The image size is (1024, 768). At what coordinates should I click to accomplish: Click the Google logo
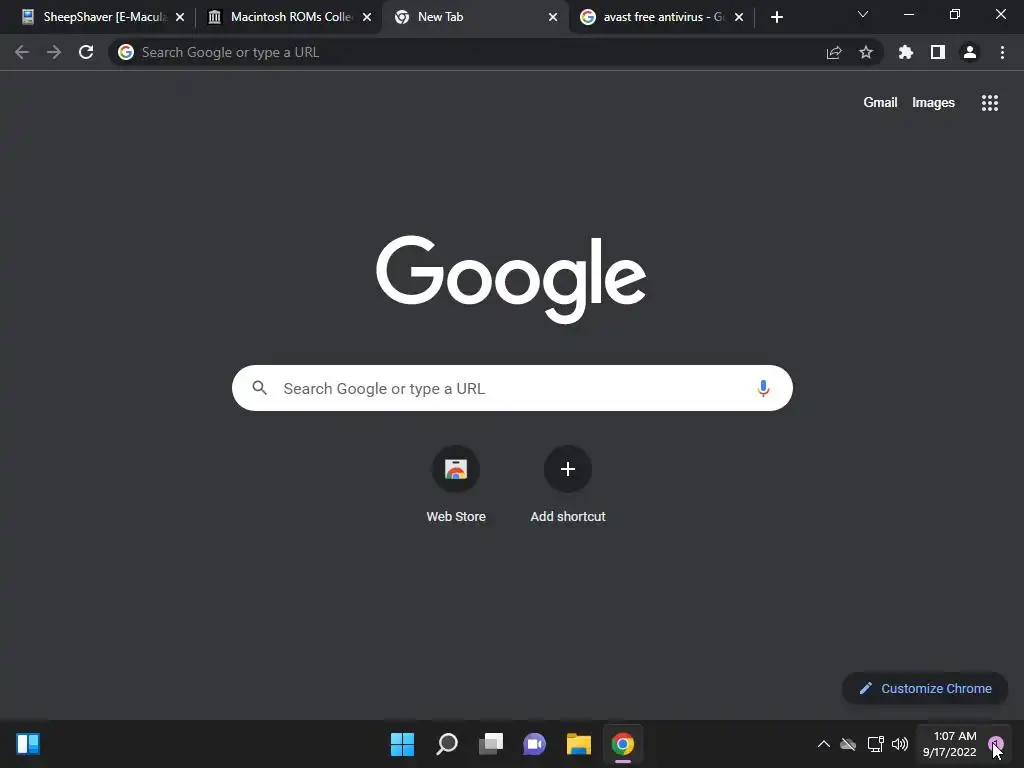tap(511, 279)
